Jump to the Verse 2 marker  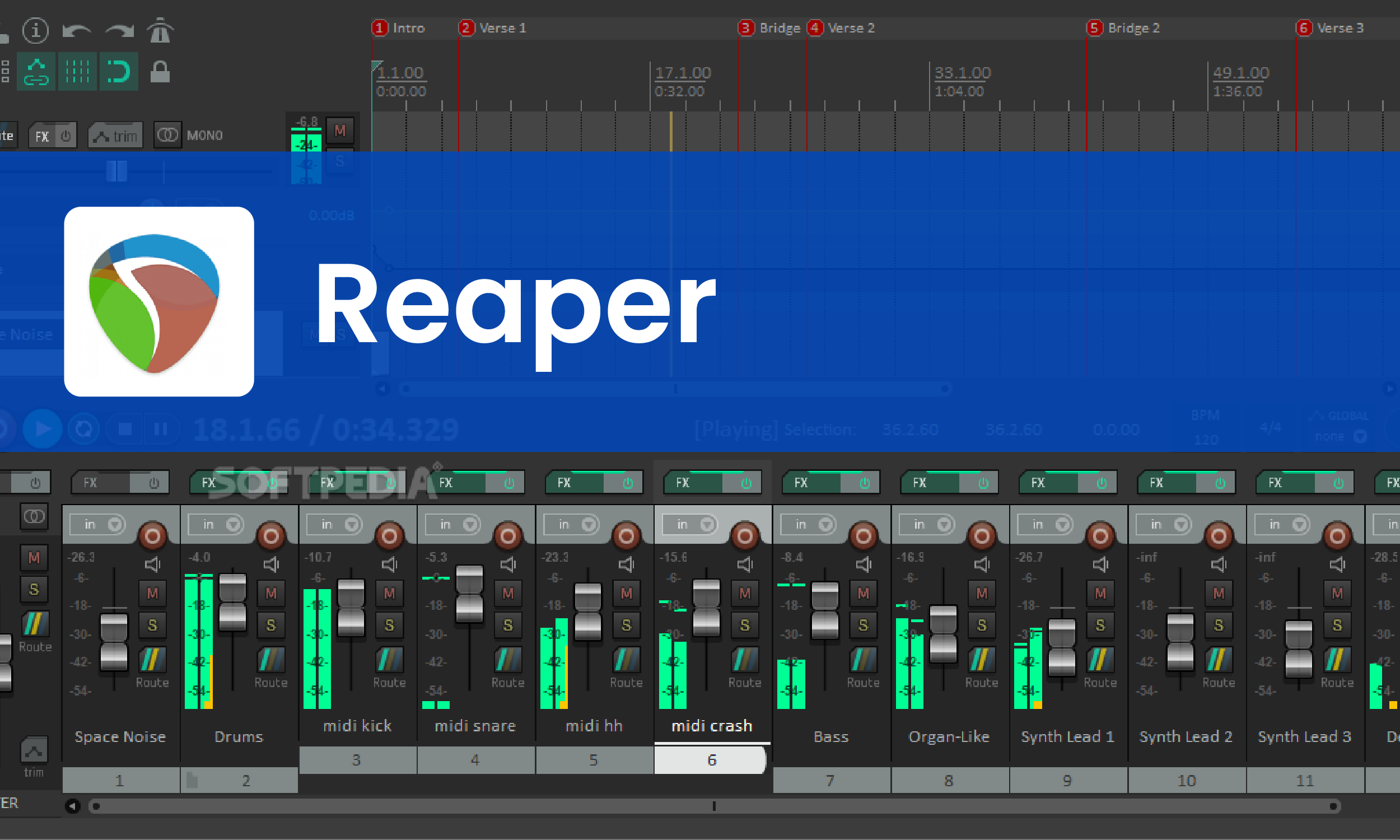(x=815, y=28)
